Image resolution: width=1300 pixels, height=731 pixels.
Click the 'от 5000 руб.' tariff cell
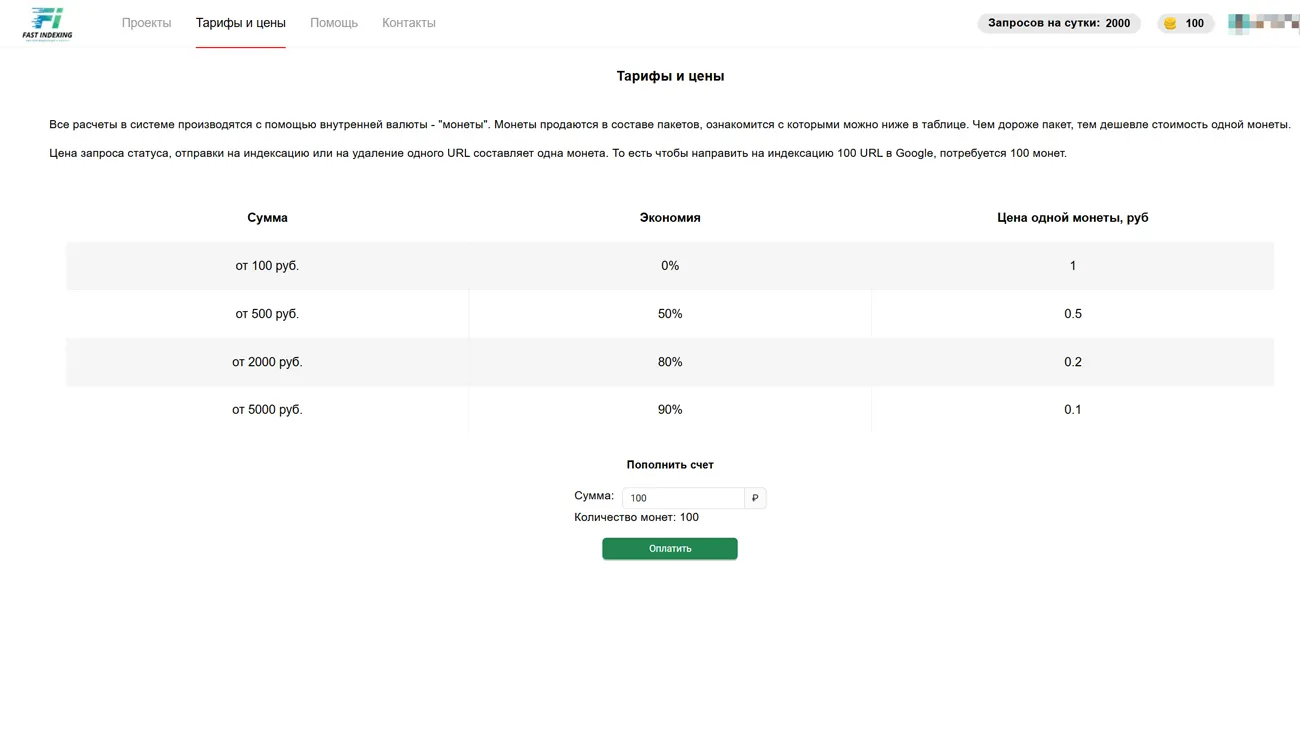pos(267,410)
